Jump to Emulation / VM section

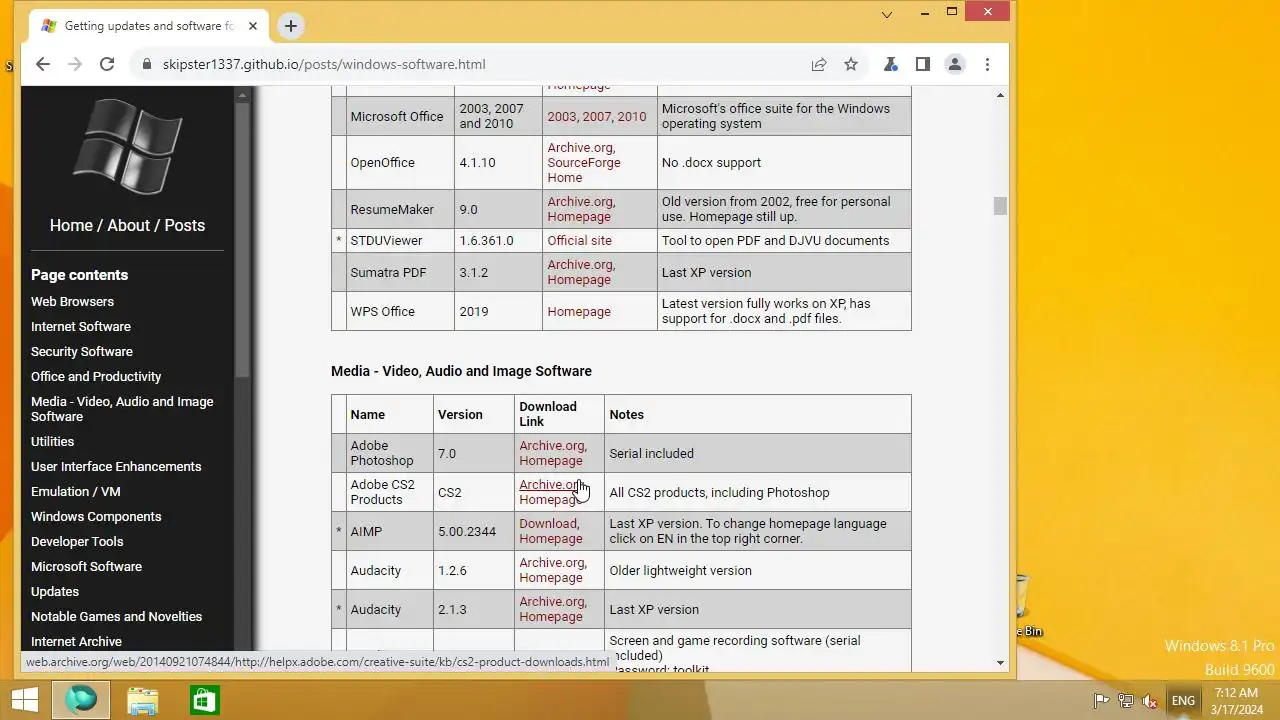point(76,491)
